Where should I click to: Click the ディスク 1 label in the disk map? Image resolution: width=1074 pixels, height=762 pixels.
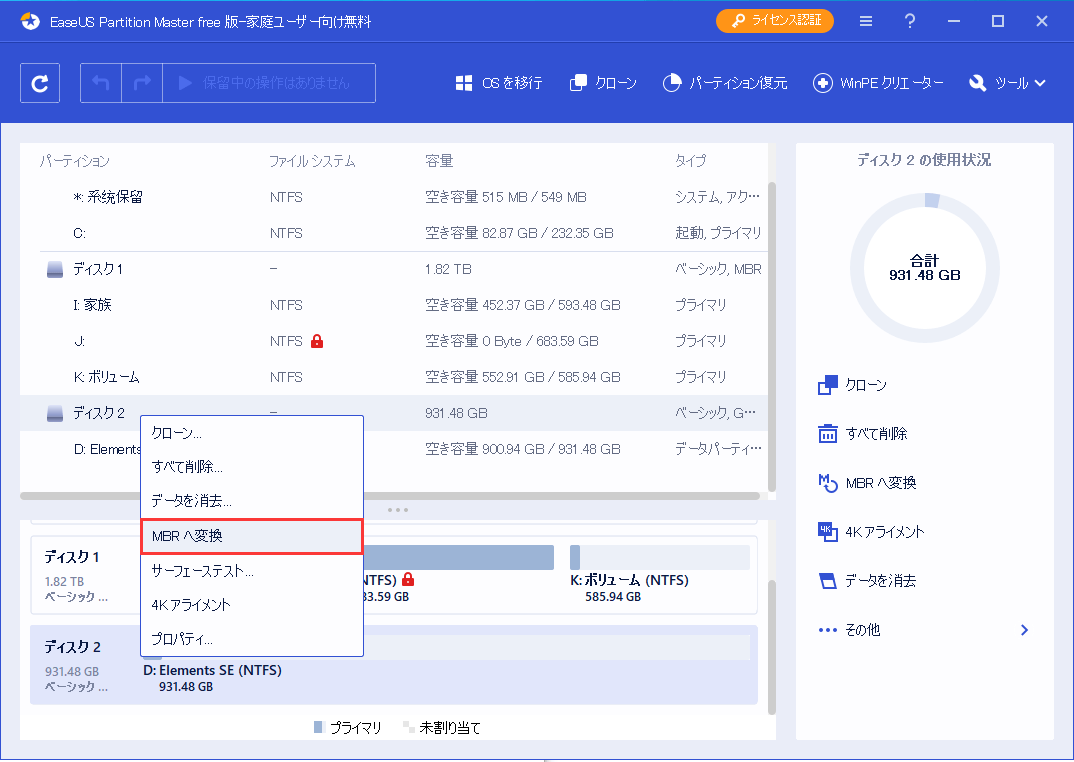72,557
